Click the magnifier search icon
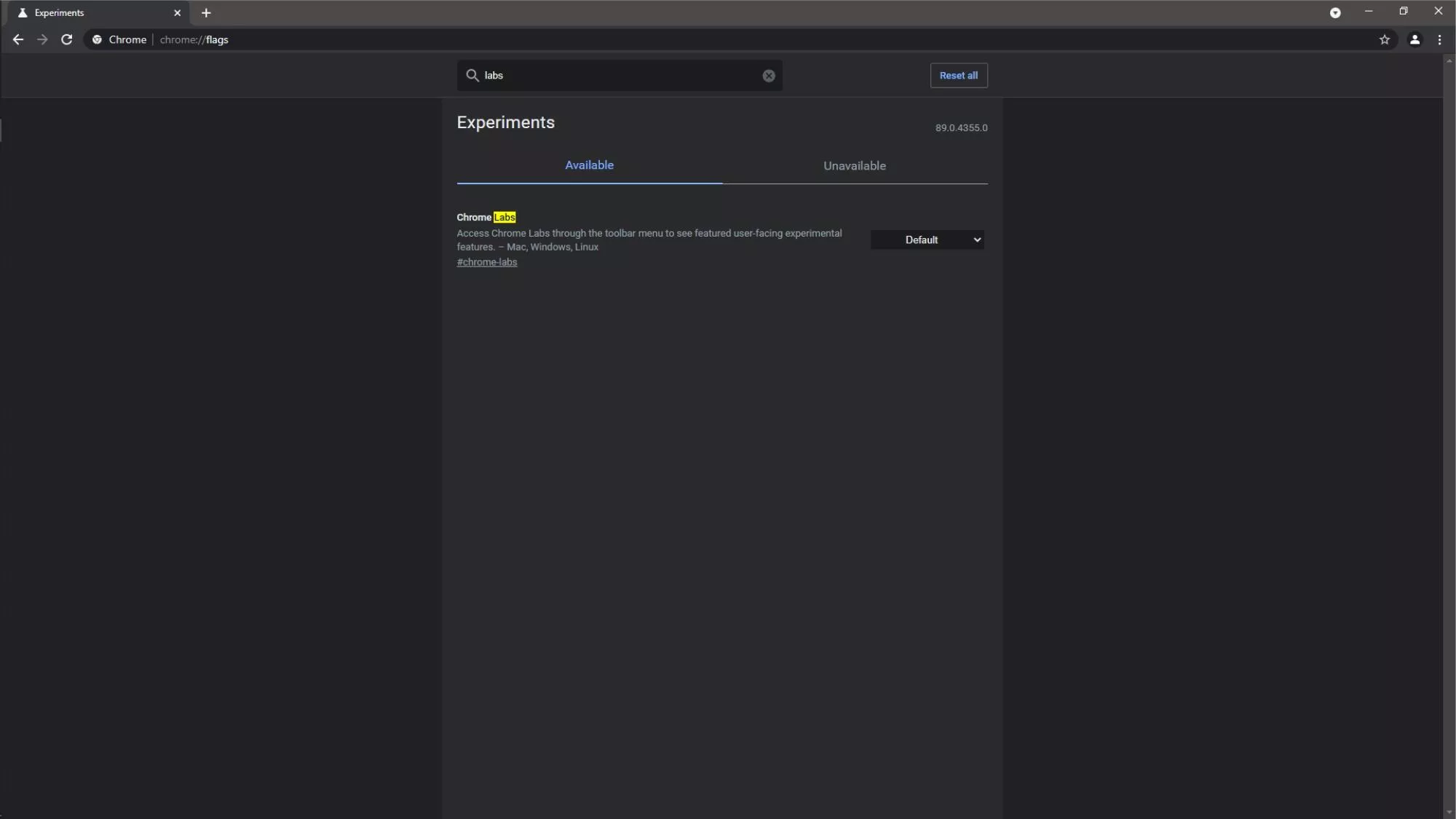1456x819 pixels. click(472, 76)
